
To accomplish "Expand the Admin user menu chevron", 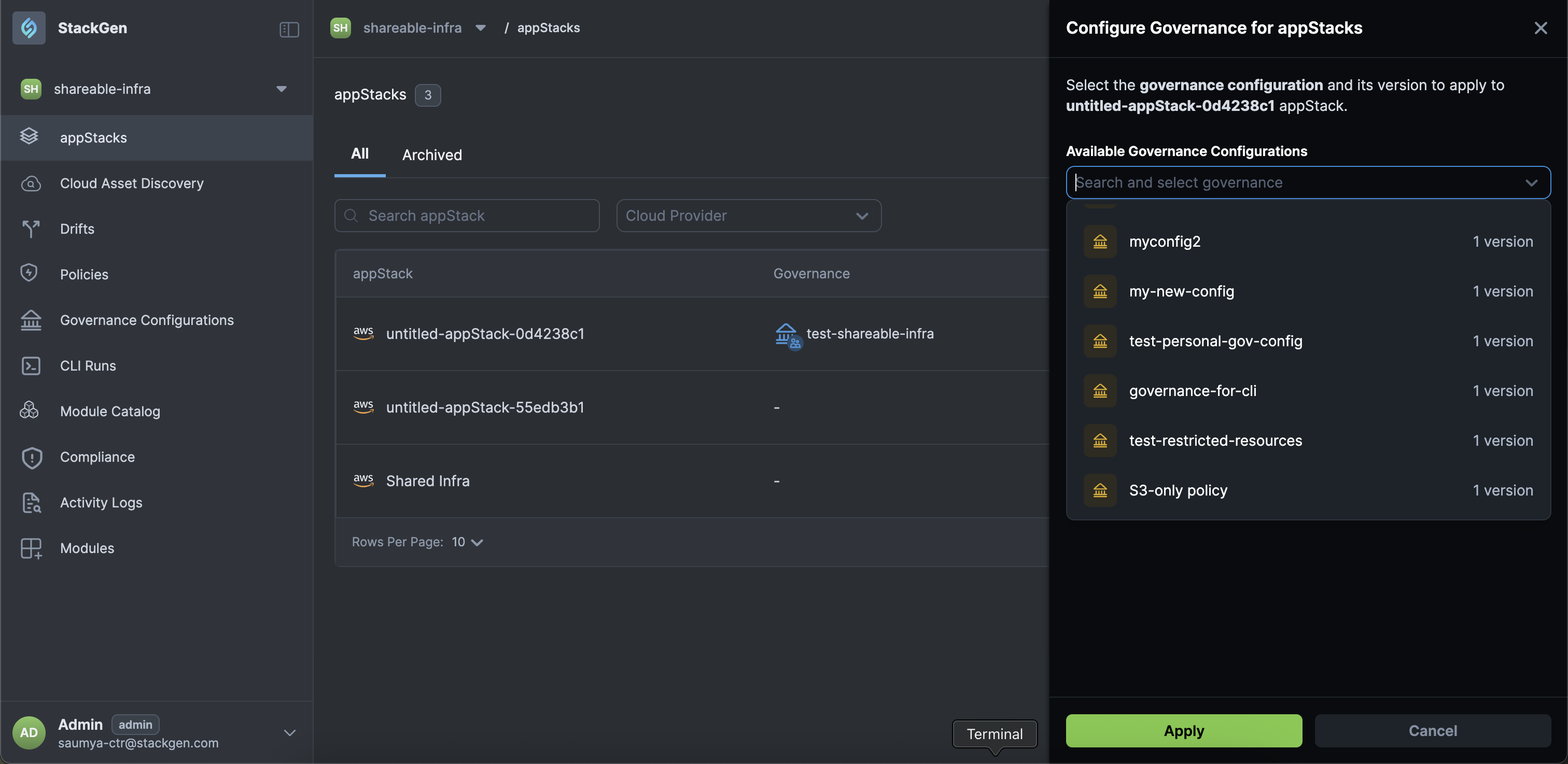I will pos(290,732).
